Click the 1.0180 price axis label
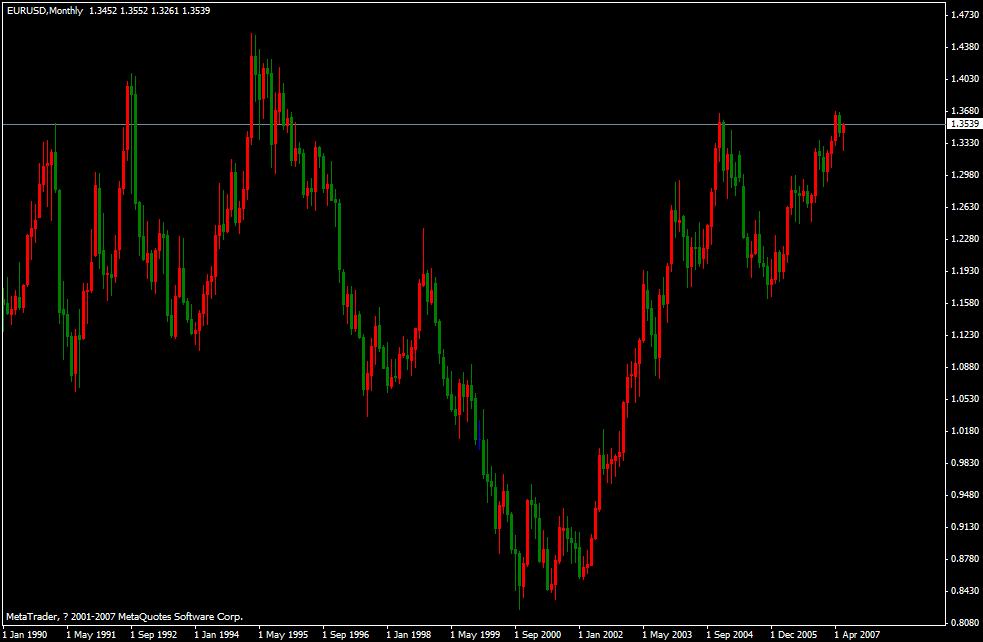 [x=965, y=431]
